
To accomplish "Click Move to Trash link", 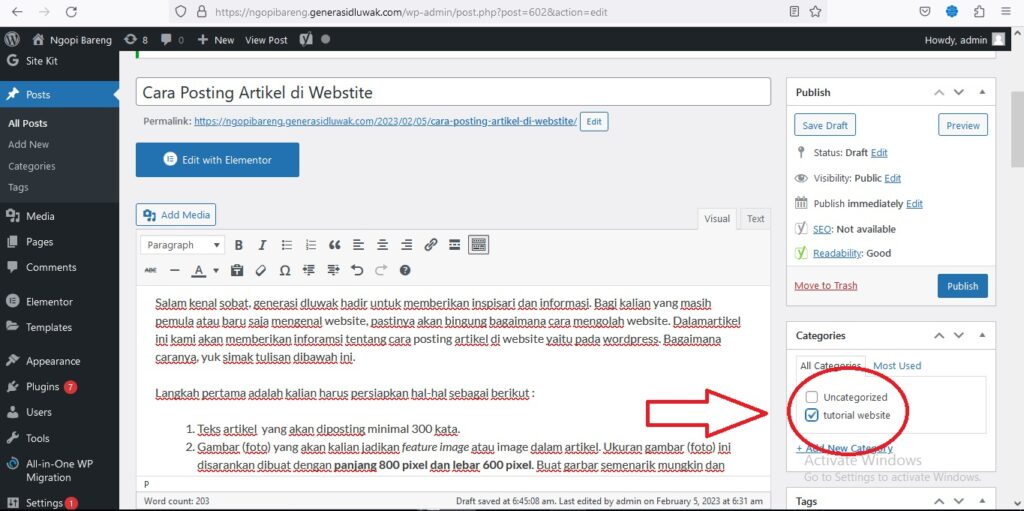I will (x=825, y=286).
